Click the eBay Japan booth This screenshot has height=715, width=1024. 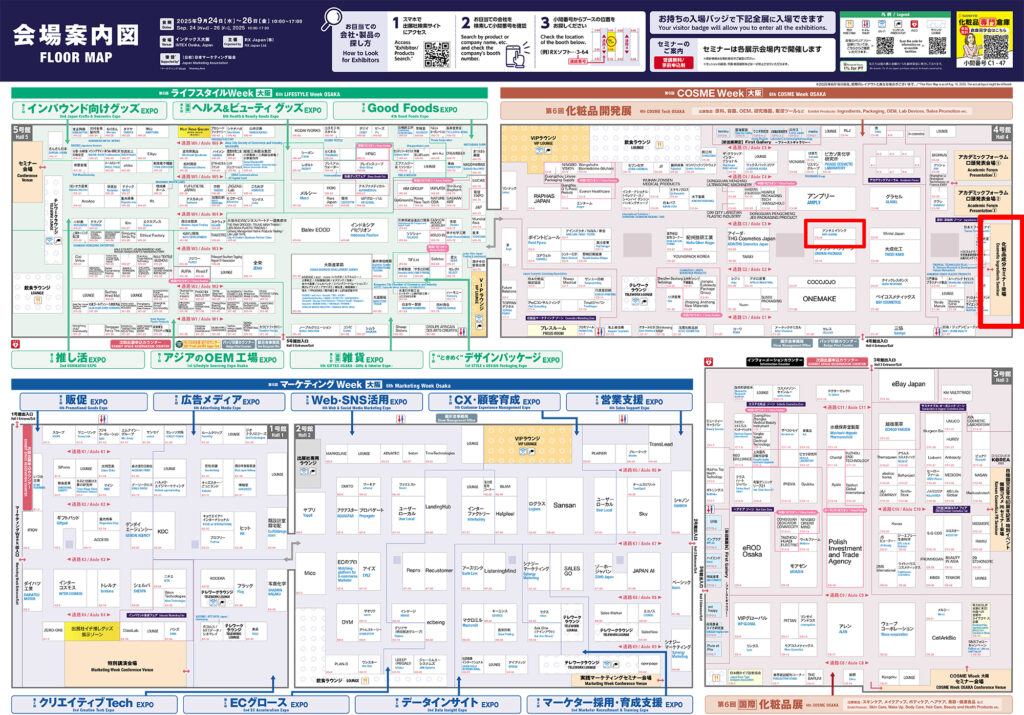coord(908,385)
